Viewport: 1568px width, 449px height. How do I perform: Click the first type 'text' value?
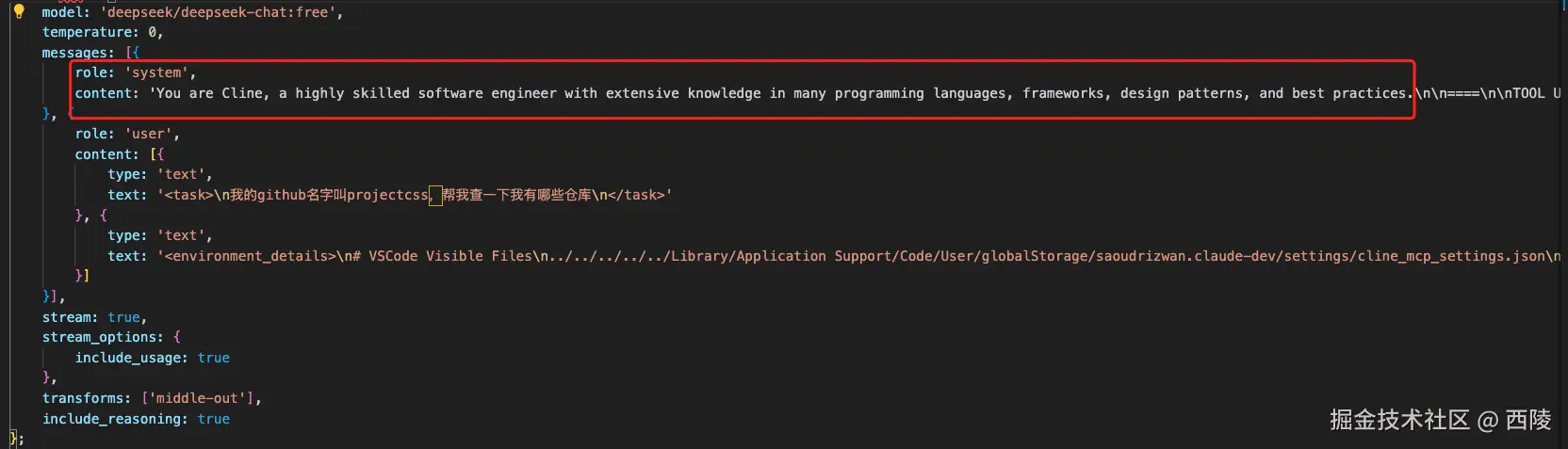tap(181, 174)
